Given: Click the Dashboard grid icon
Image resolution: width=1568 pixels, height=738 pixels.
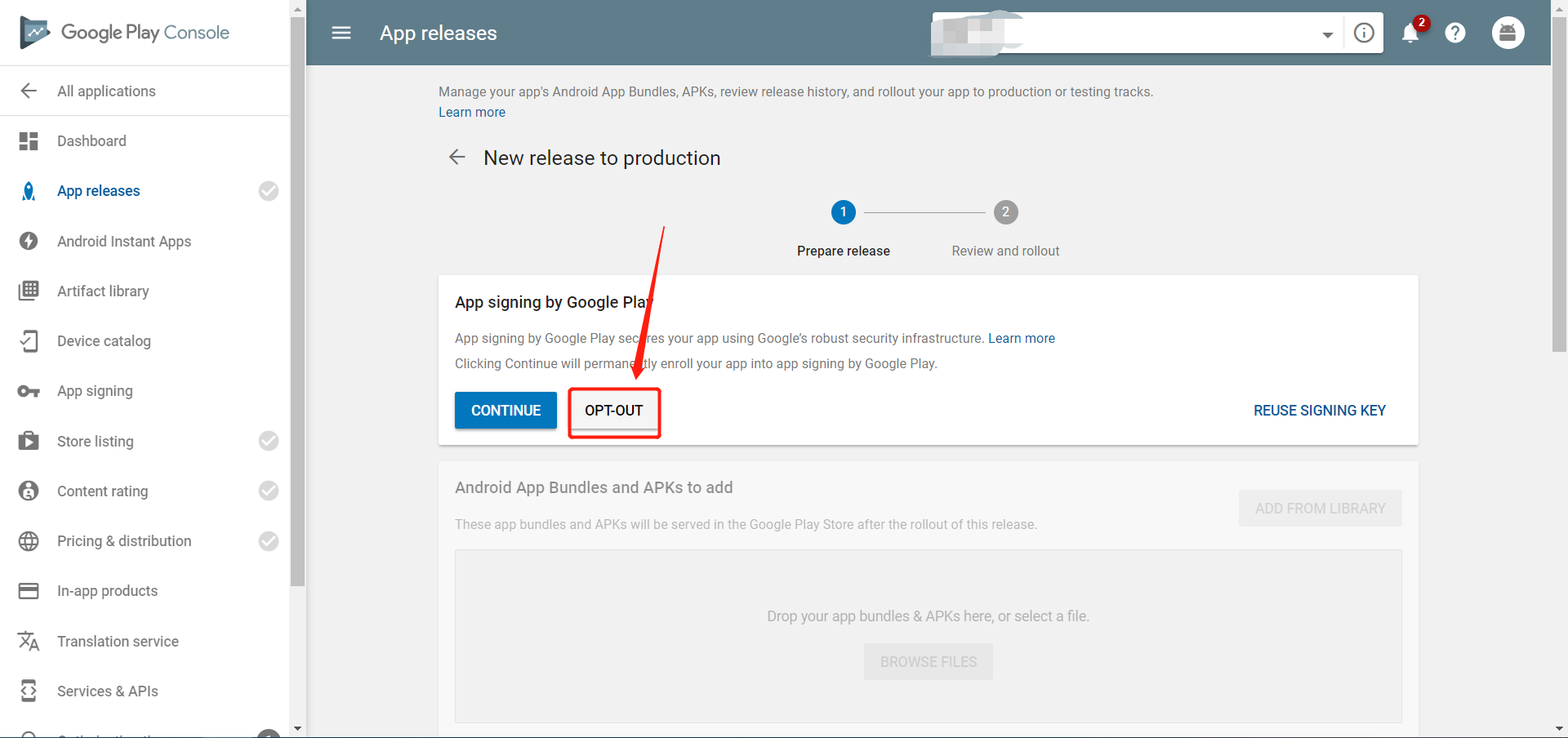Looking at the screenshot, I should pos(29,141).
